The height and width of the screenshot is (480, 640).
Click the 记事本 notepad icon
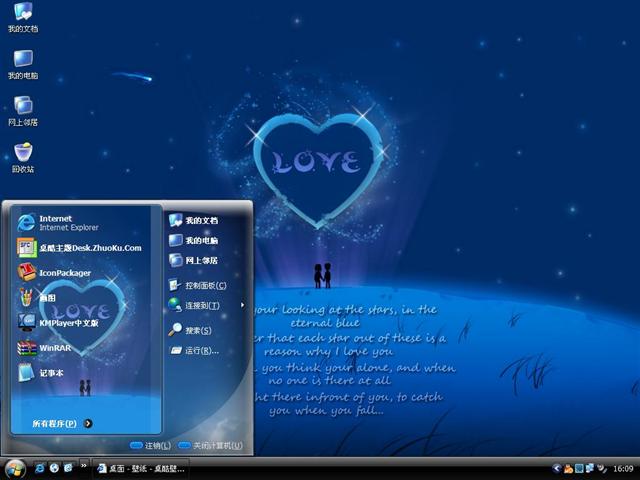[x=26, y=372]
